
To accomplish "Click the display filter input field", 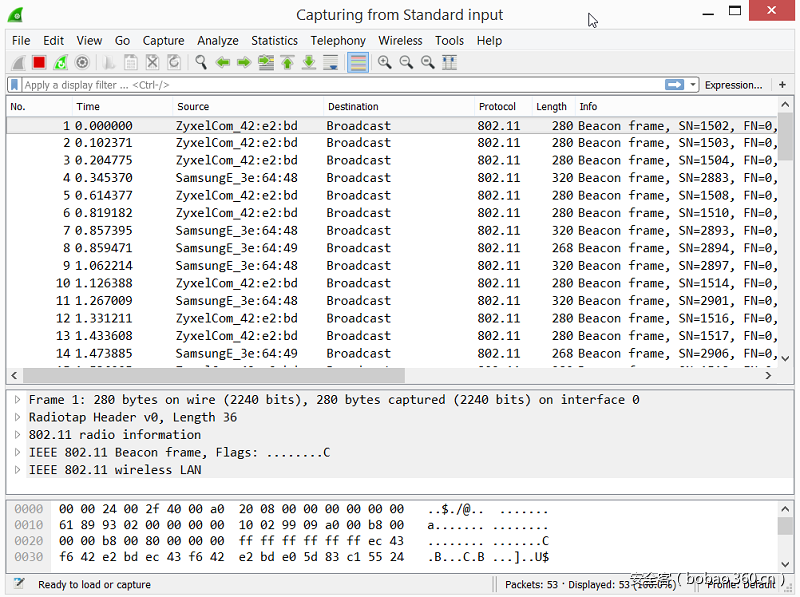I will (340, 85).
